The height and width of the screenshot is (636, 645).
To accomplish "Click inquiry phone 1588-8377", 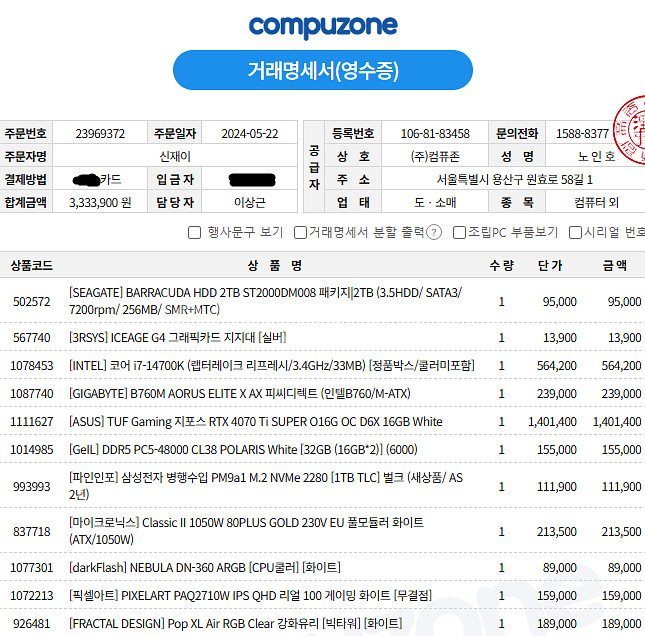I will [582, 134].
